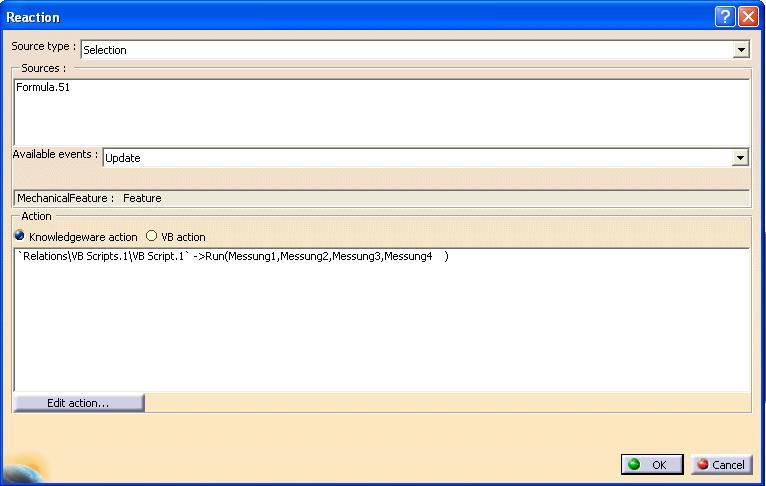The height and width of the screenshot is (486, 766).
Task: Click inside the action script text area
Action: coord(382,320)
